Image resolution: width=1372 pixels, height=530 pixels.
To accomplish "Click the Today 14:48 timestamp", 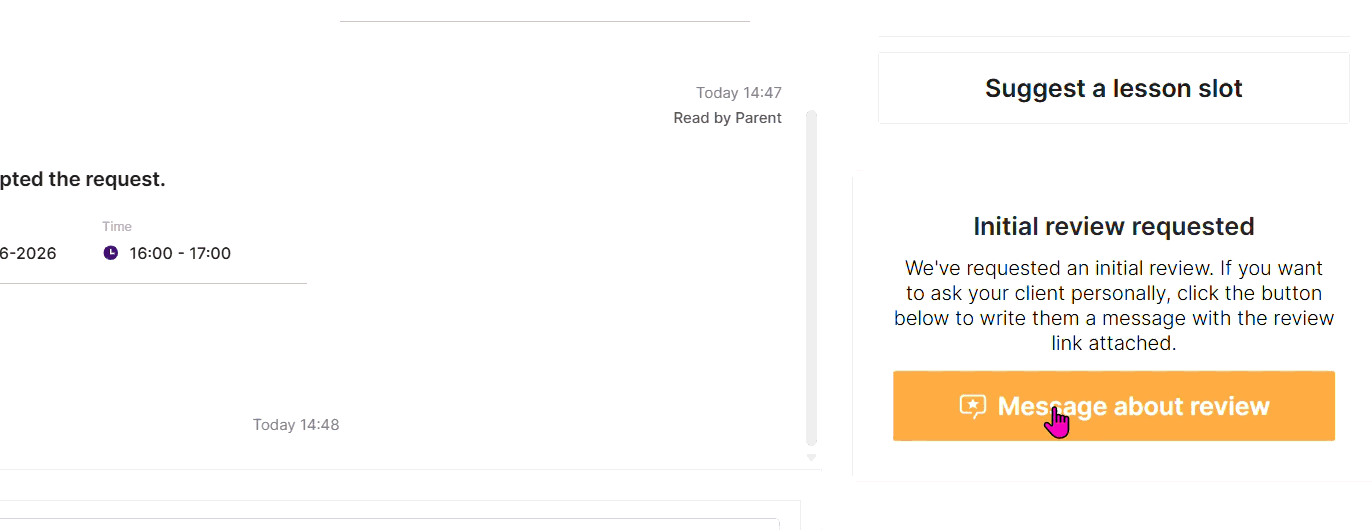I will [296, 425].
